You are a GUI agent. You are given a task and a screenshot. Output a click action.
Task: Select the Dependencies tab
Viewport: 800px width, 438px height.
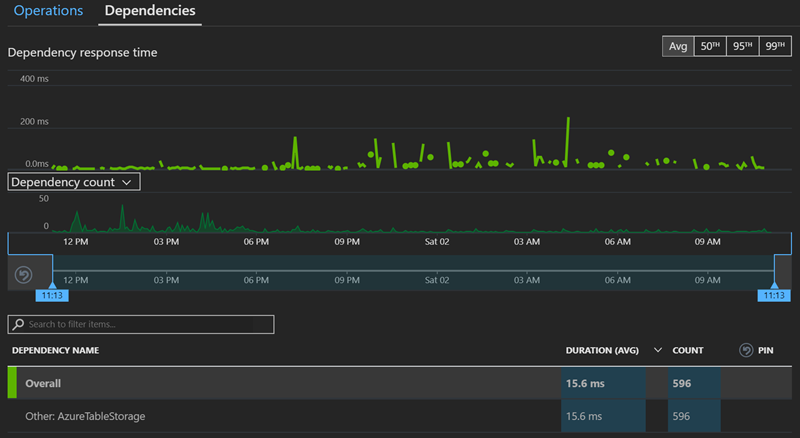click(150, 11)
